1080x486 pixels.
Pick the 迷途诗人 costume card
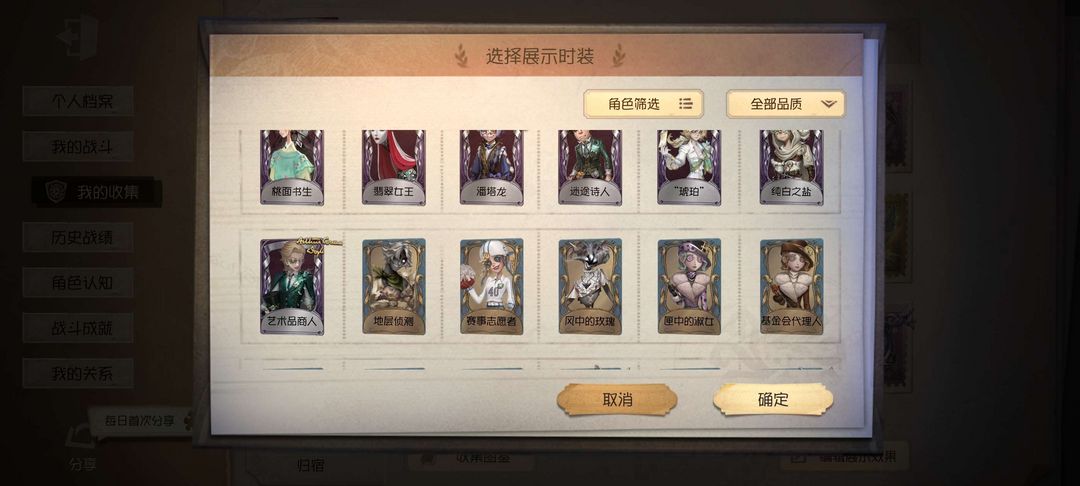590,167
